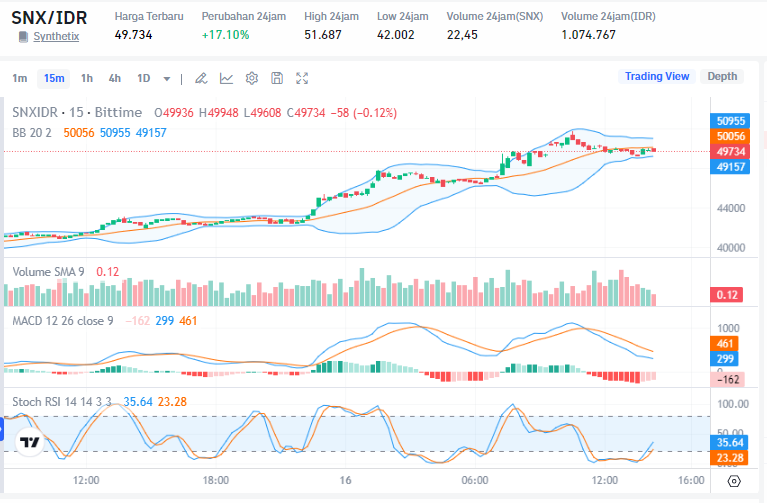The width and height of the screenshot is (767, 503).
Task: Click the 18:00 time axis label
Action: [x=216, y=480]
